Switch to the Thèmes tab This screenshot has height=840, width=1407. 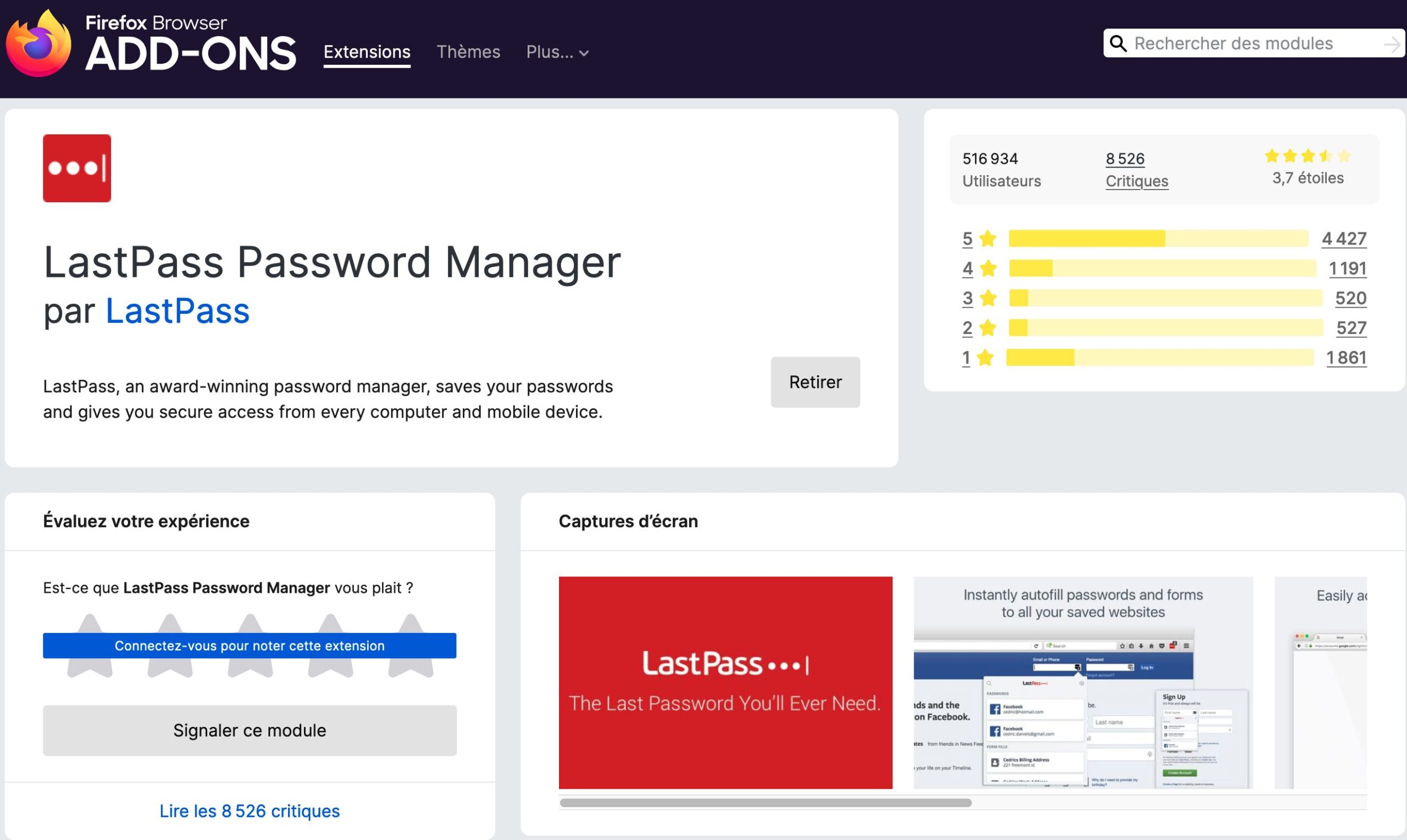click(x=468, y=52)
